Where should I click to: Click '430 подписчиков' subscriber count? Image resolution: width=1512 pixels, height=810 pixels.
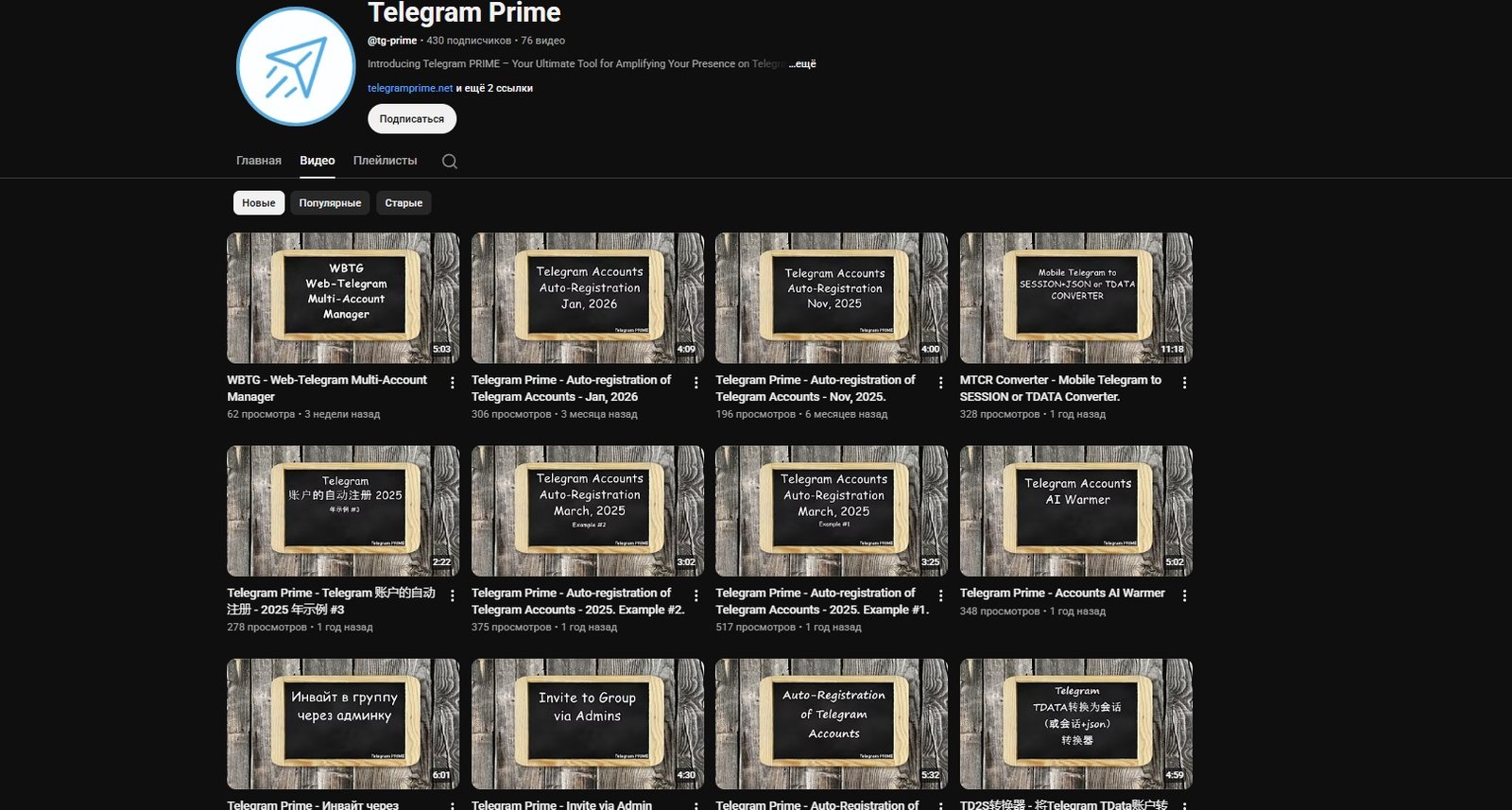click(469, 41)
